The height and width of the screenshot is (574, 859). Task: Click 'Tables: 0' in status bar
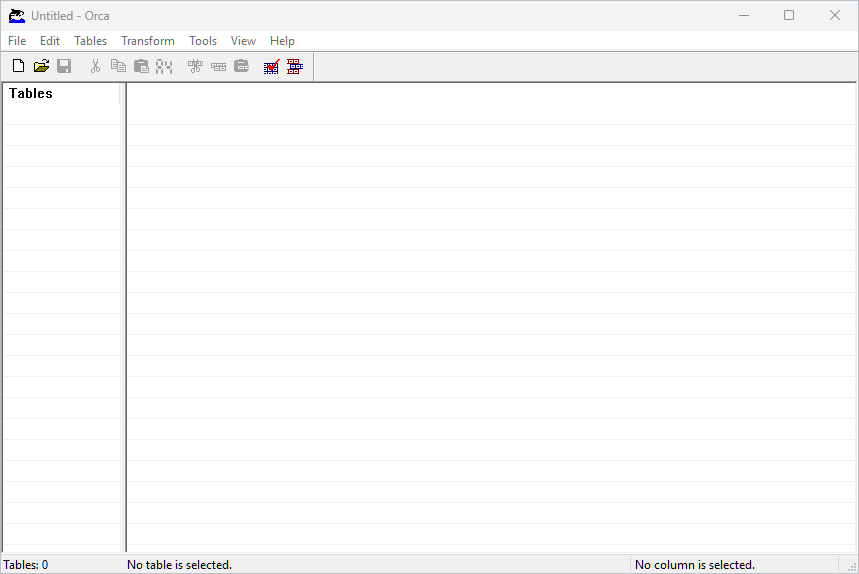26,565
